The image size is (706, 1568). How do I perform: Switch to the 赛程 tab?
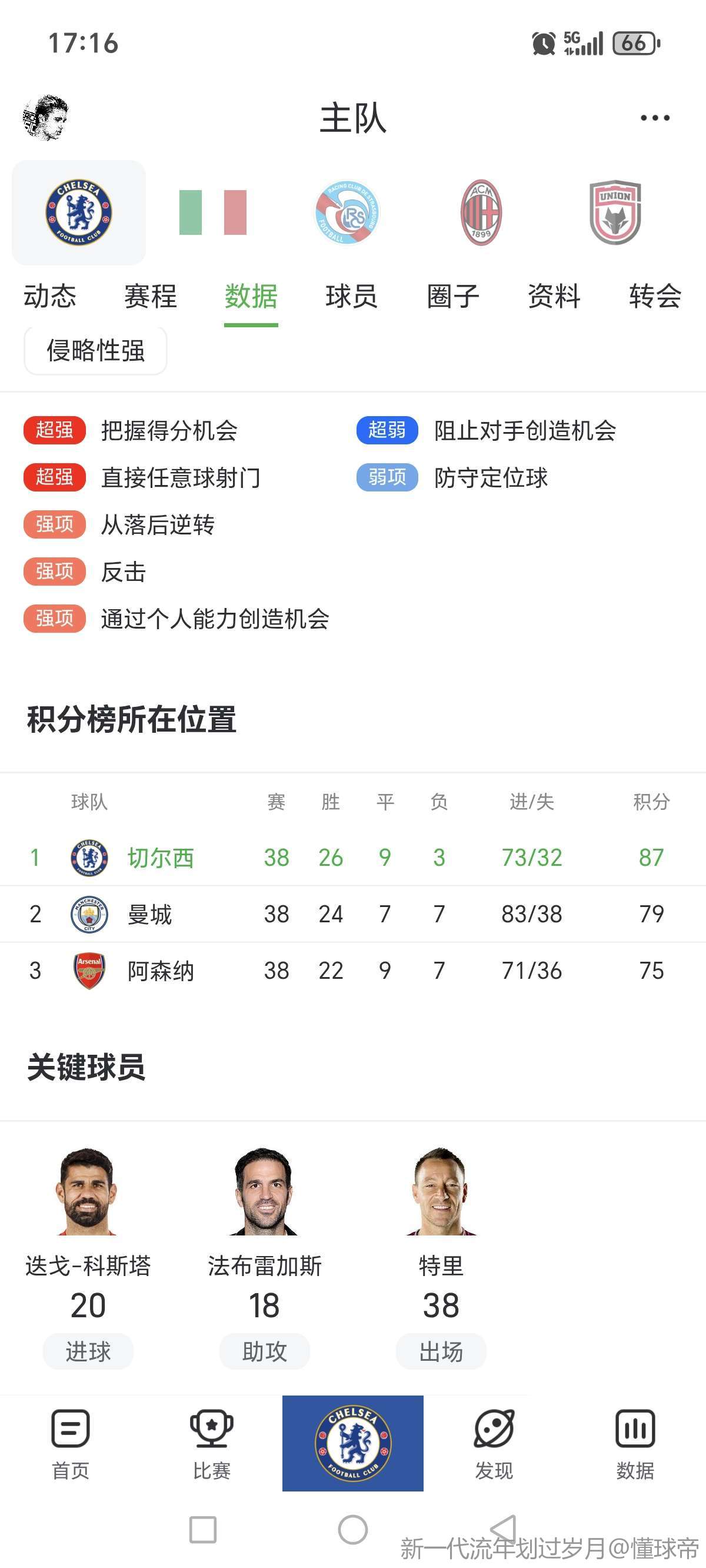pos(151,297)
